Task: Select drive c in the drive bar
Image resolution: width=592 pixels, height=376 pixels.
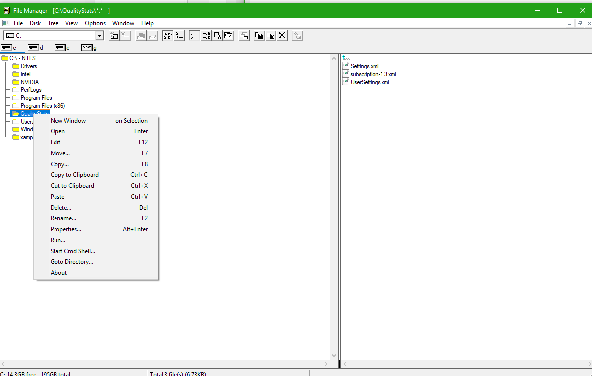Action: pos(9,48)
